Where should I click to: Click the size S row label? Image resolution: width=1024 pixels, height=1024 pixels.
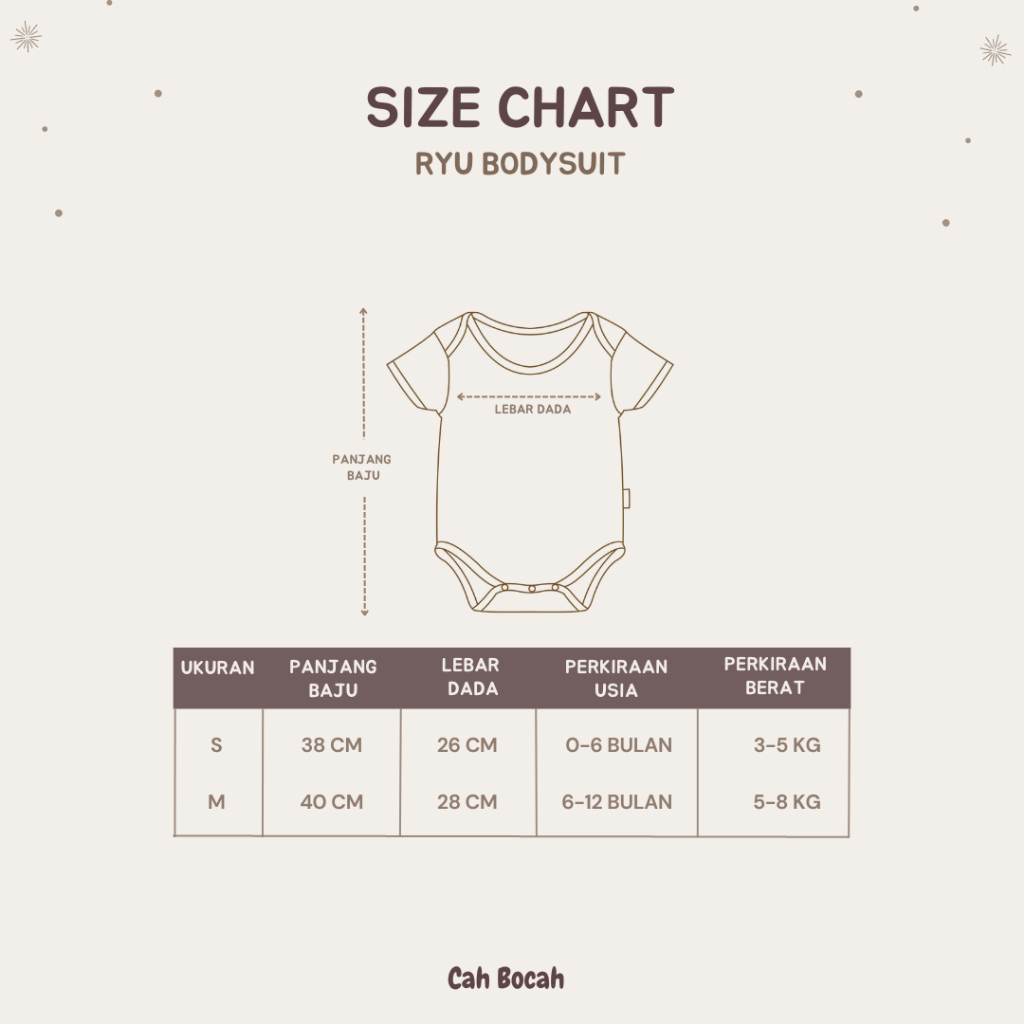point(217,745)
